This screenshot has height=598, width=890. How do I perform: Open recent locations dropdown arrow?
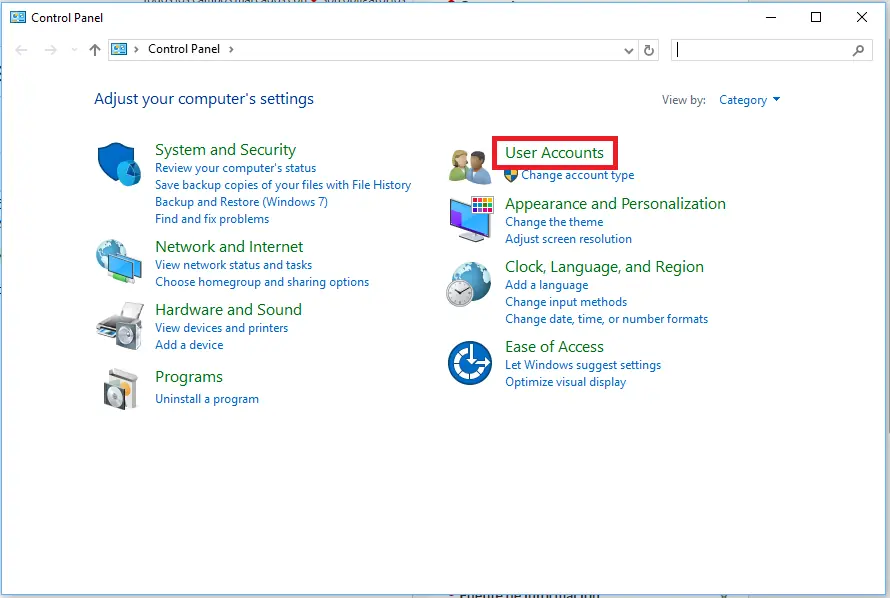pos(74,50)
